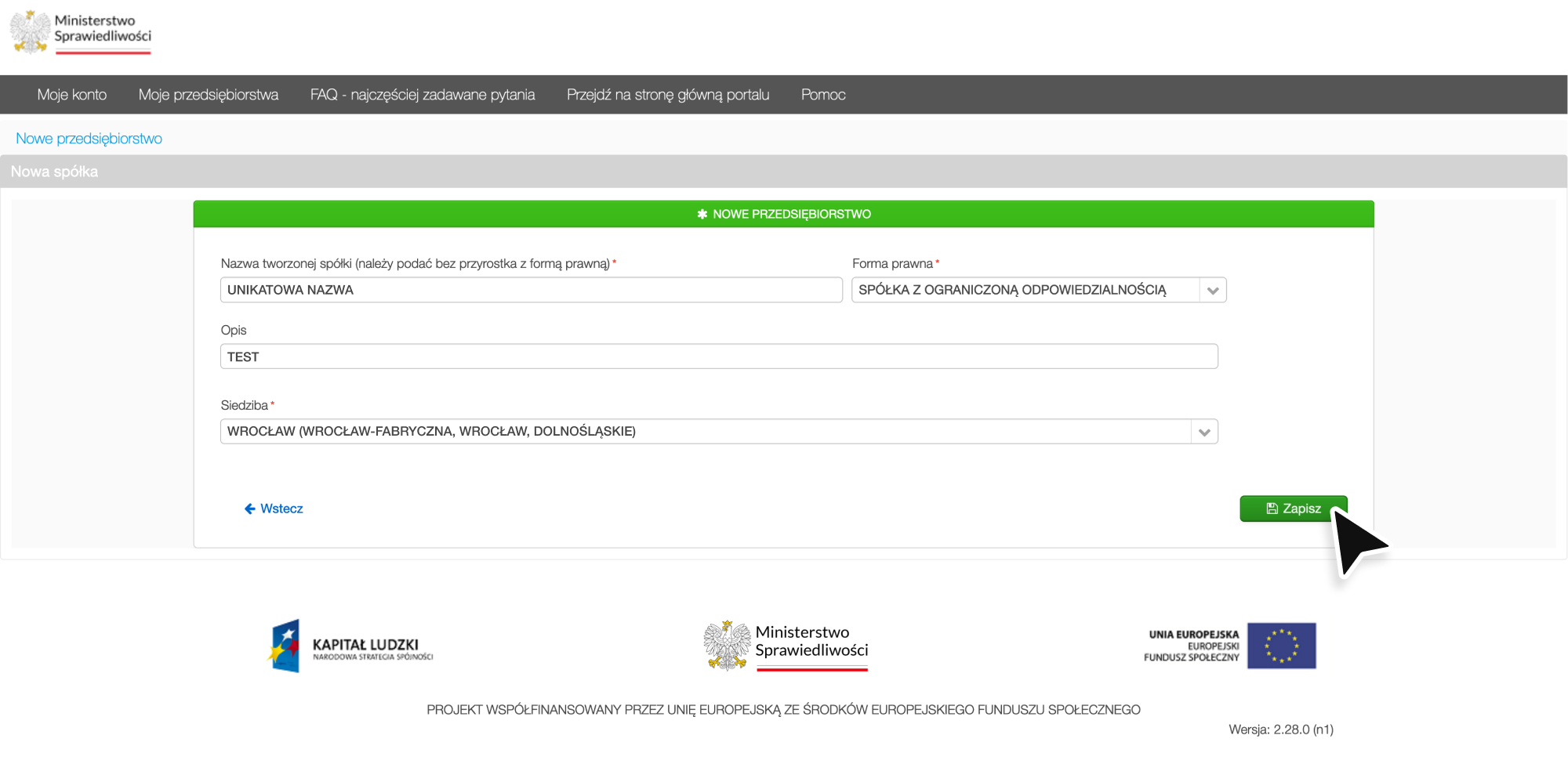
Task: Click the NOWE PRZEDSIĘBIORSTWO green header
Action: click(784, 214)
